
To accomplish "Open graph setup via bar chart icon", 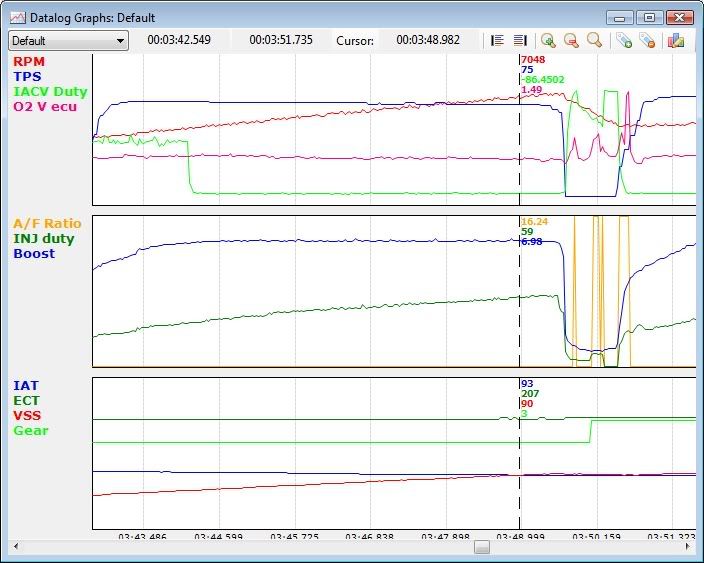I will [676, 40].
